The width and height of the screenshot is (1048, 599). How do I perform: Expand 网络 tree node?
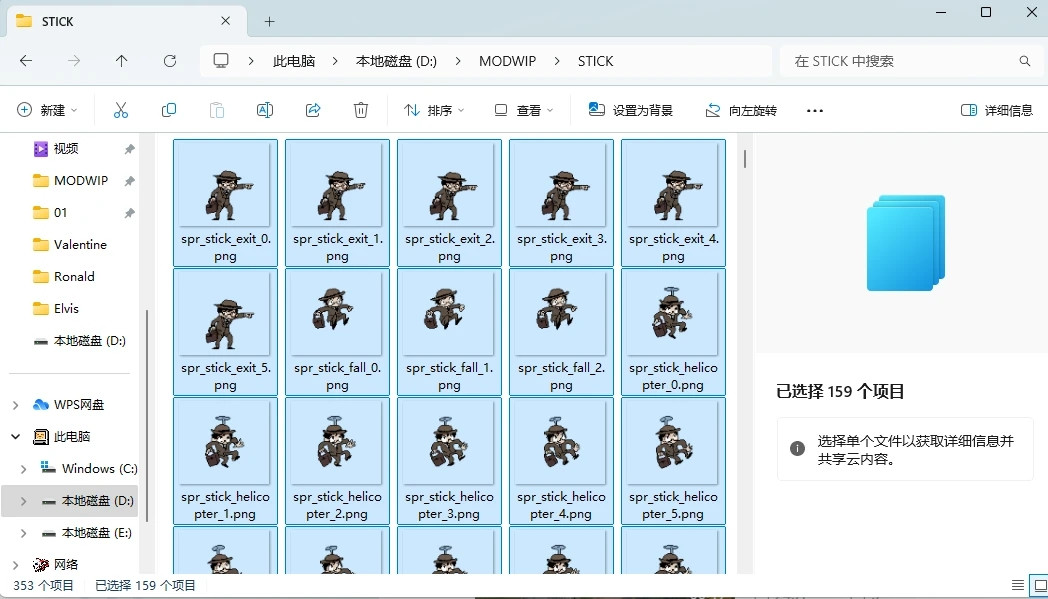click(x=16, y=565)
